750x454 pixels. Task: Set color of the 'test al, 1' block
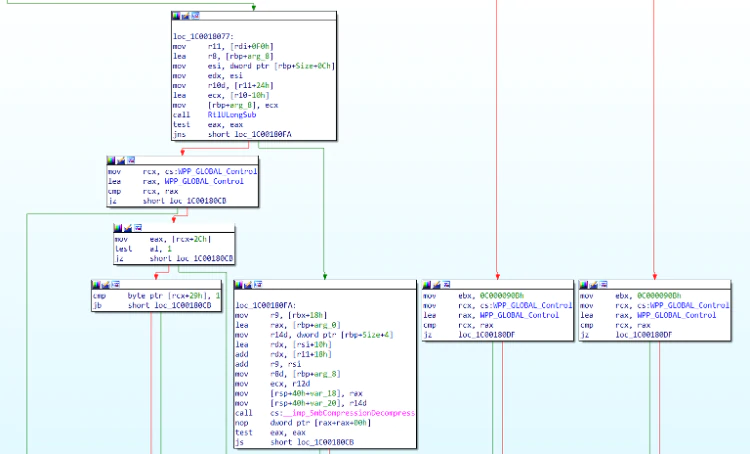point(118,228)
